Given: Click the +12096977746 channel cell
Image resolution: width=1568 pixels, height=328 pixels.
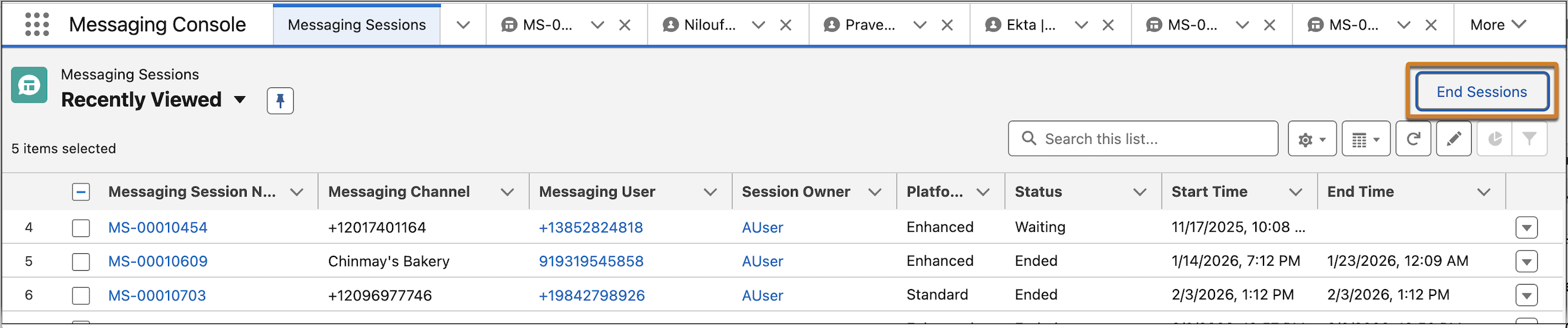Looking at the screenshot, I should pyautogui.click(x=380, y=295).
